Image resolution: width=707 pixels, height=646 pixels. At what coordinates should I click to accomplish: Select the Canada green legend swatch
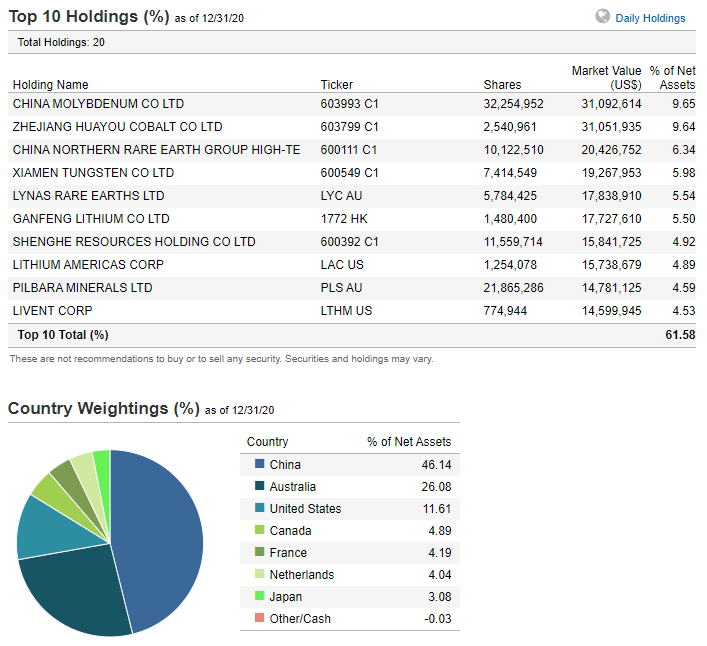[259, 530]
